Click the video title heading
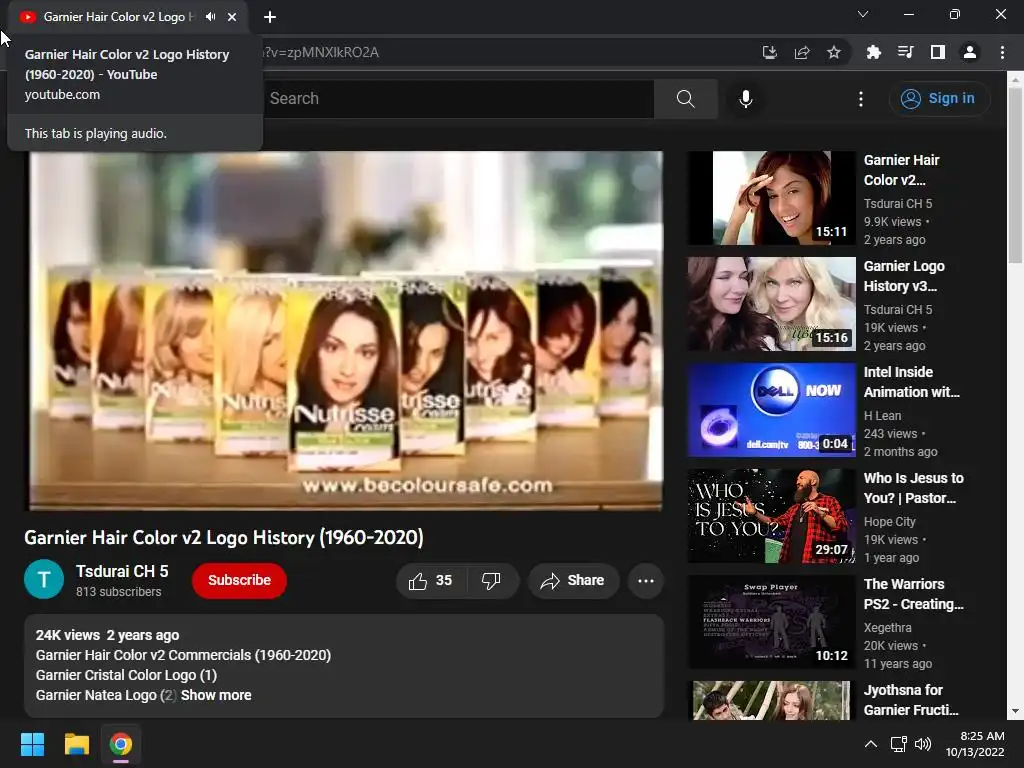This screenshot has height=768, width=1024. pyautogui.click(x=224, y=537)
